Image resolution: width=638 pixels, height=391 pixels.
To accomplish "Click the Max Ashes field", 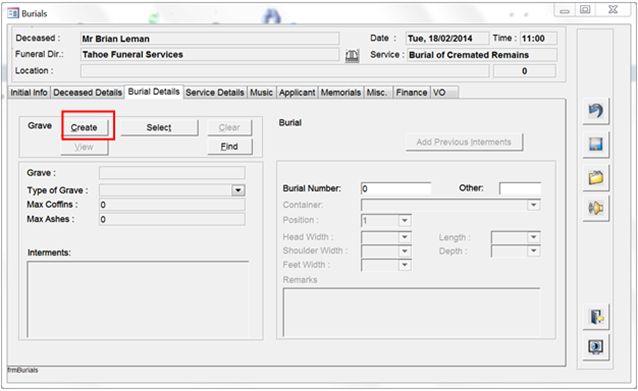I will [x=172, y=219].
